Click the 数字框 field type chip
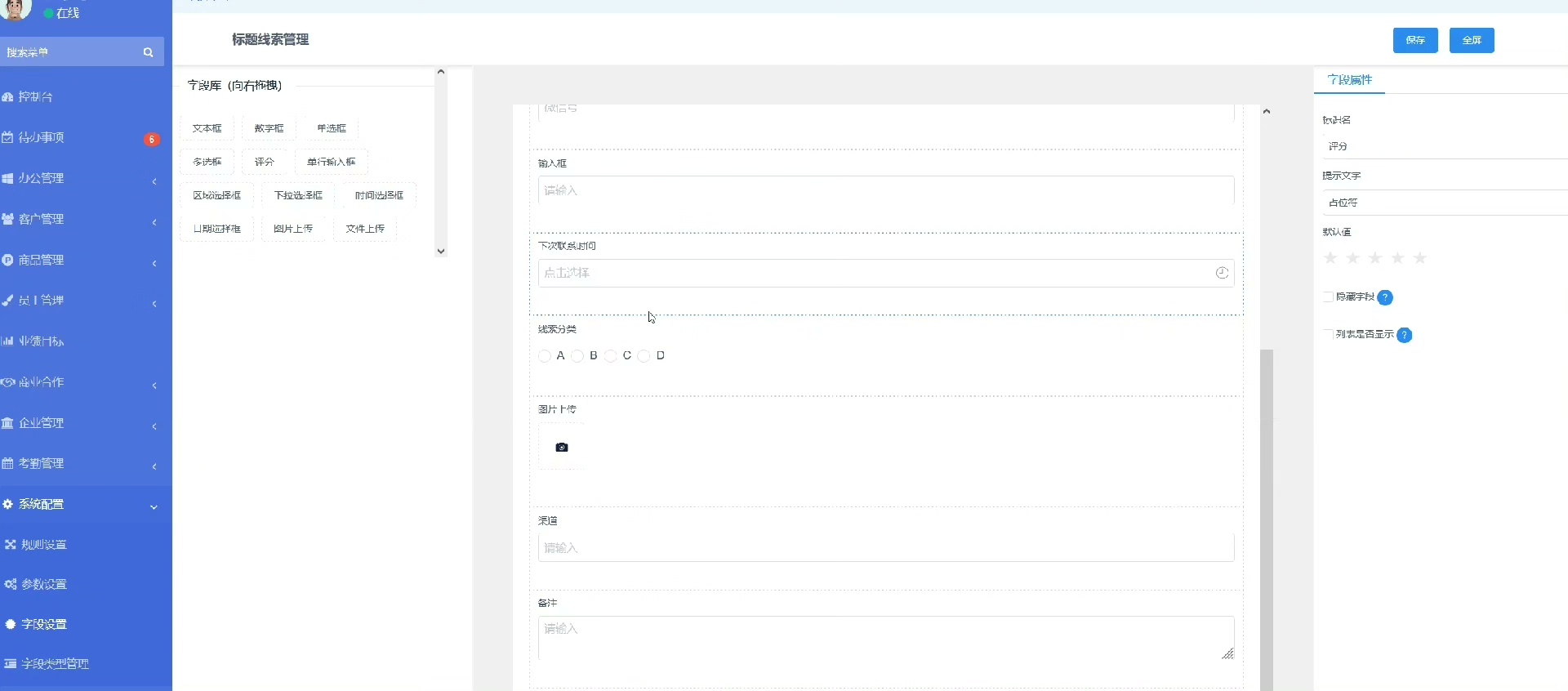1568x691 pixels. (269, 128)
